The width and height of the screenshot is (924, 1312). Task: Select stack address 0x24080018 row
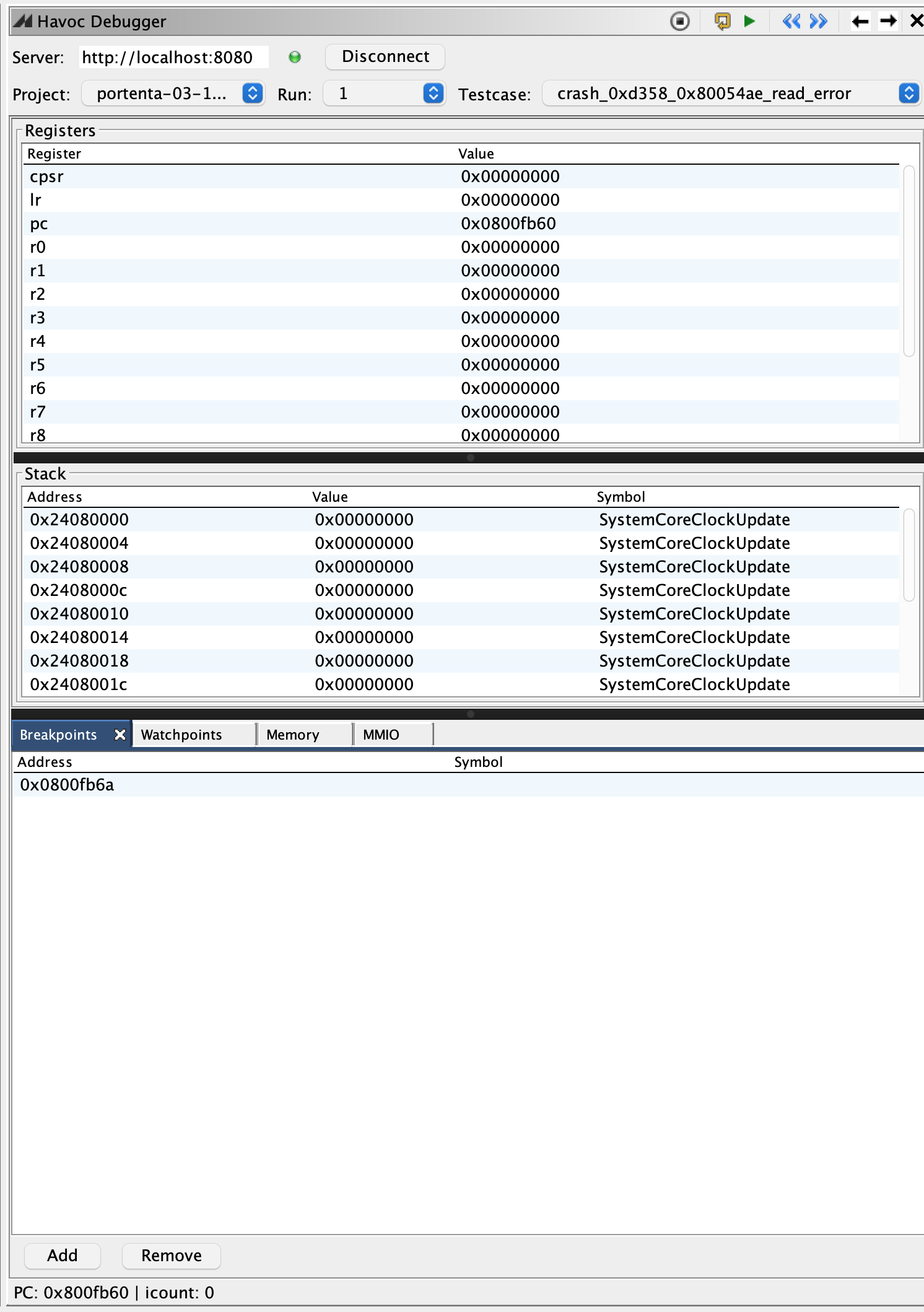(x=461, y=661)
